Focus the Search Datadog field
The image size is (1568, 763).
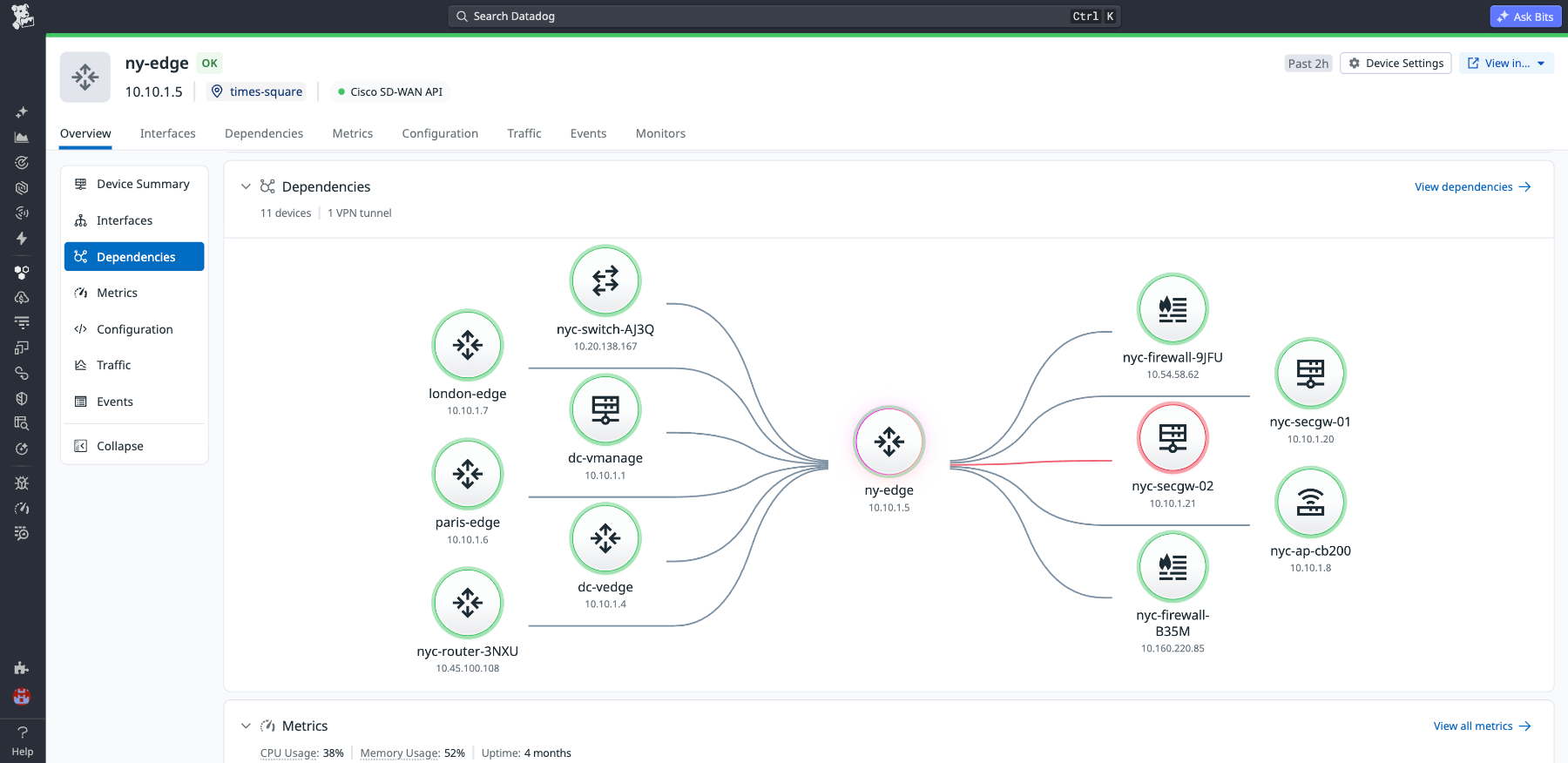pyautogui.click(x=784, y=17)
